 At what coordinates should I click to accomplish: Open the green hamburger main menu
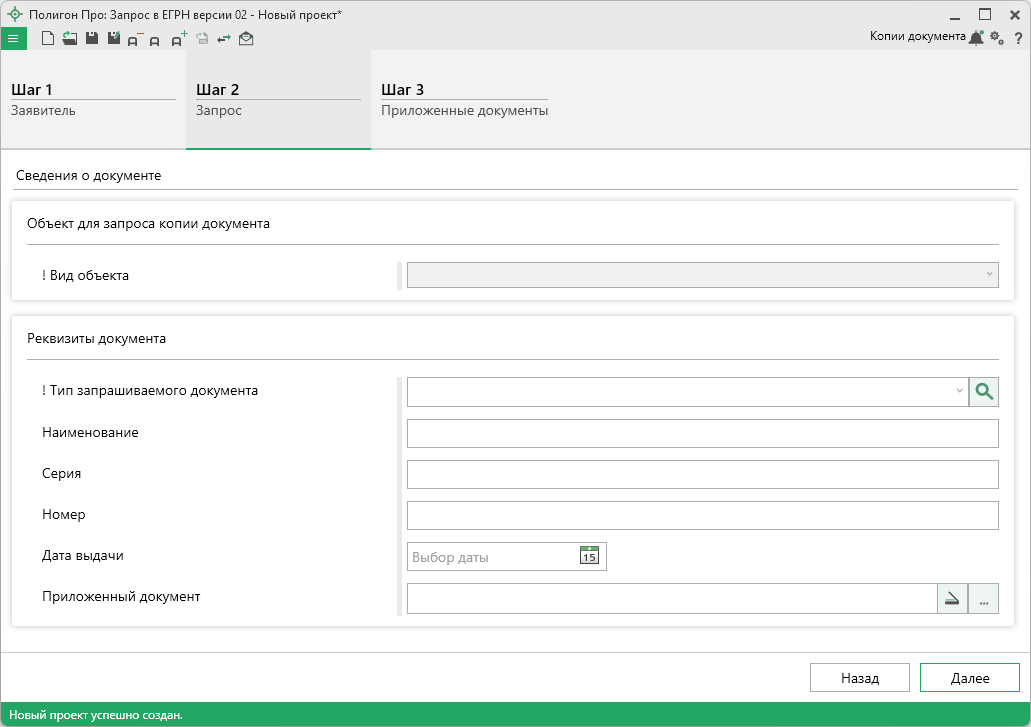[13, 39]
